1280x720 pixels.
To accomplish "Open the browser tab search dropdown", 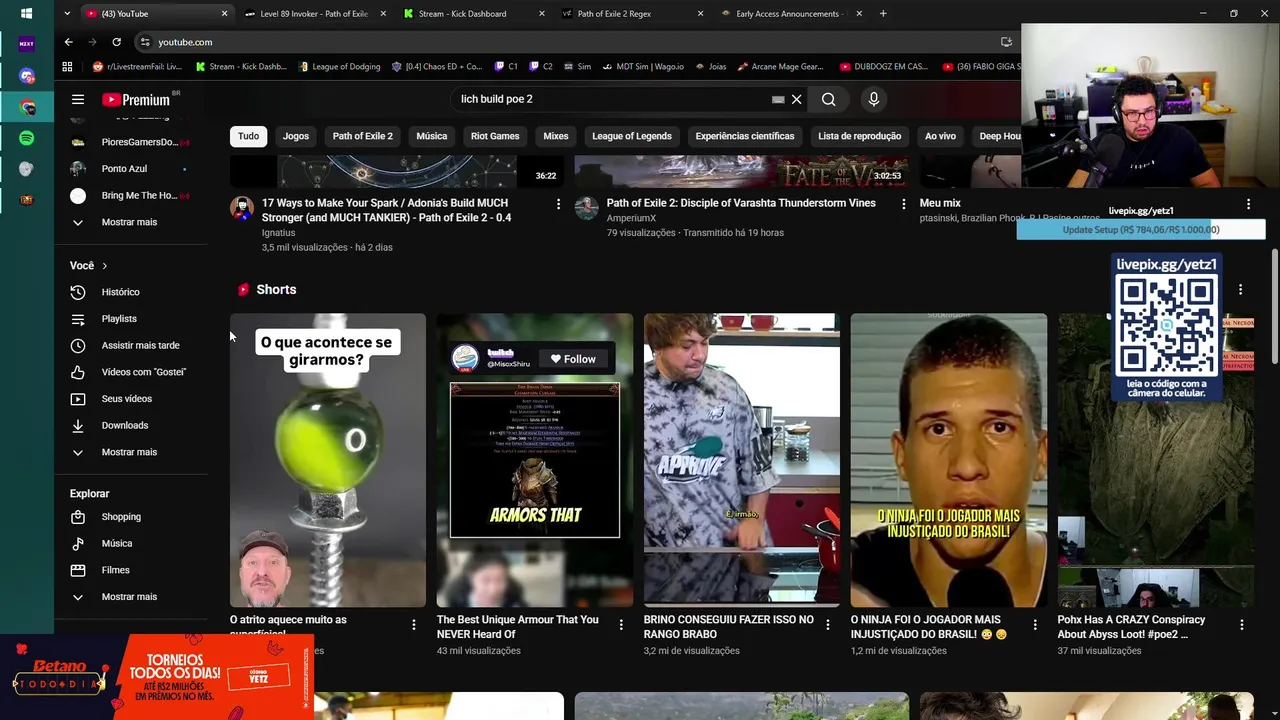I will tap(66, 14).
